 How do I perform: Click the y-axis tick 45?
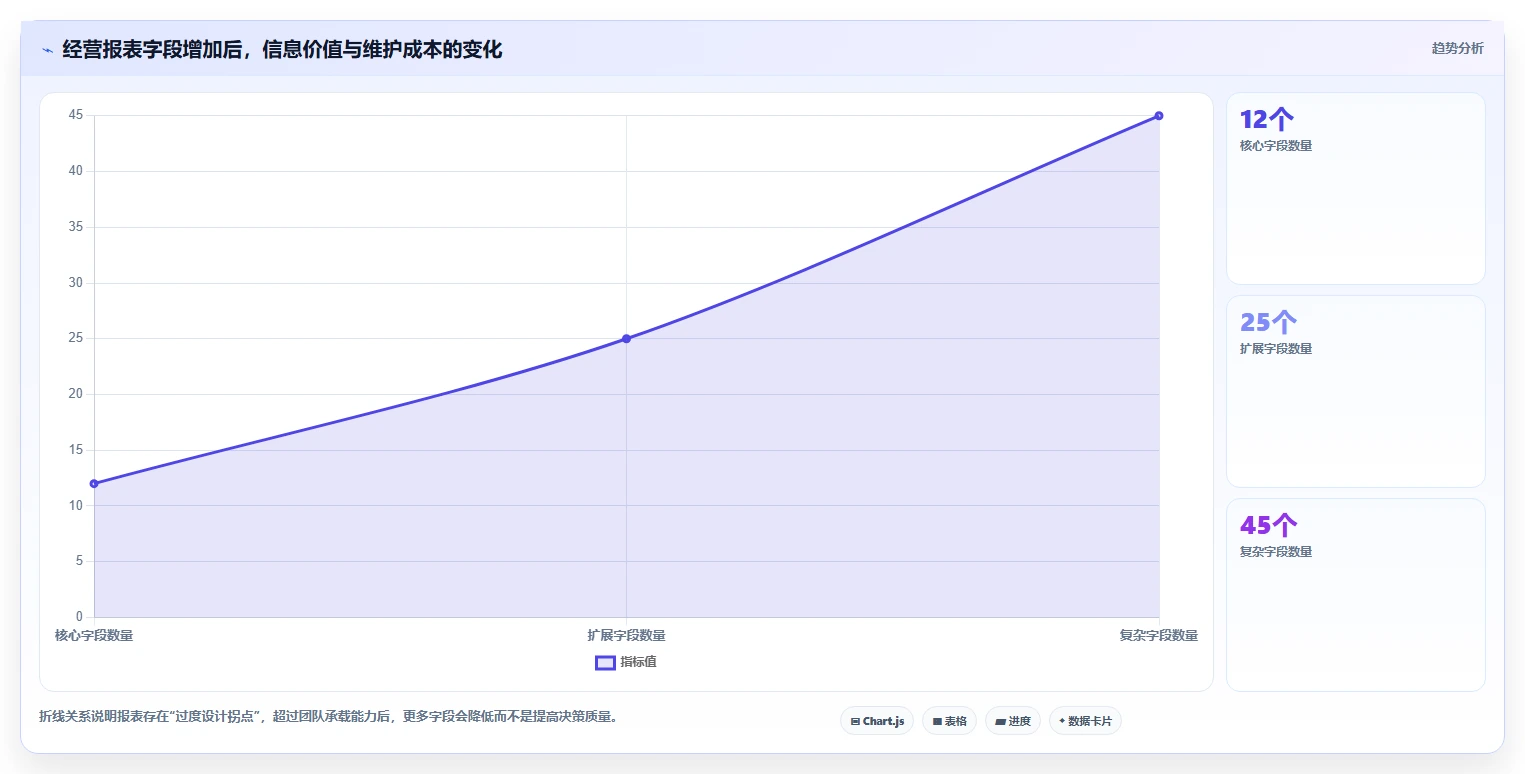[x=75, y=115]
